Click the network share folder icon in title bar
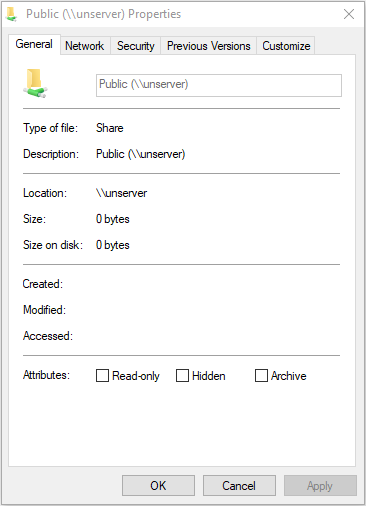The height and width of the screenshot is (506, 366). (x=12, y=14)
